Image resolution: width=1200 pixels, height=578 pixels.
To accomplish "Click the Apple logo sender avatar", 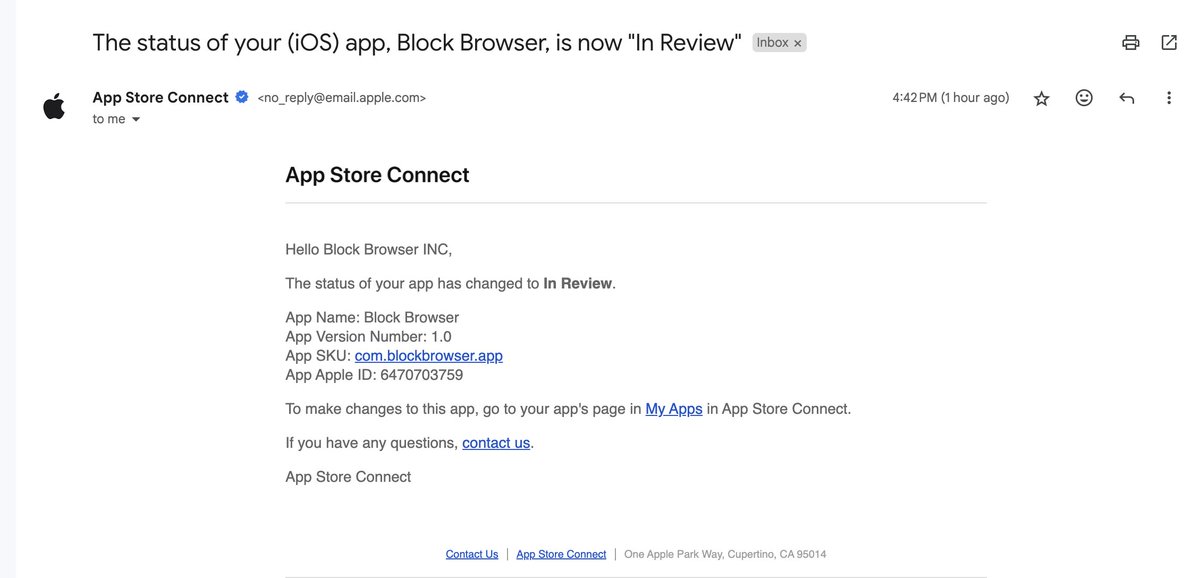I will (x=54, y=106).
